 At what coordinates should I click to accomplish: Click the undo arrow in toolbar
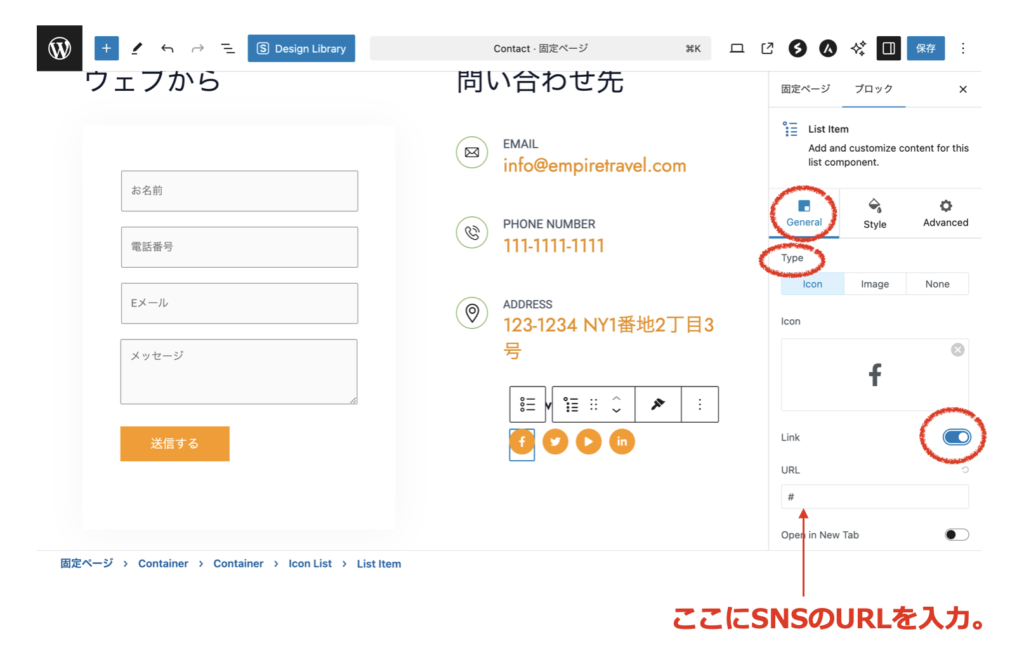point(167,48)
